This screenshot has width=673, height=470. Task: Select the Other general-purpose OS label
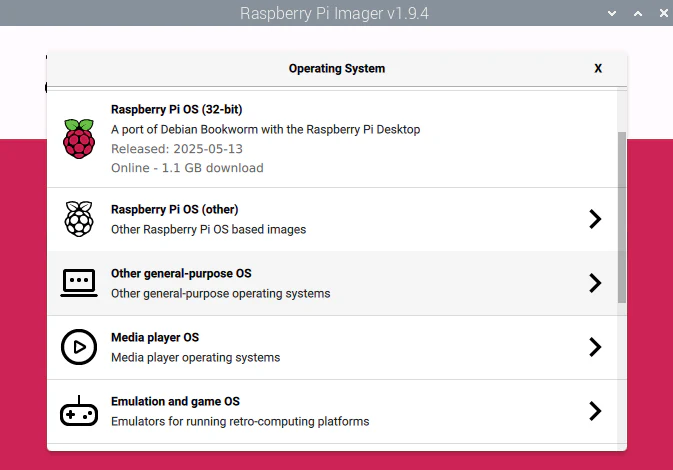tap(181, 273)
